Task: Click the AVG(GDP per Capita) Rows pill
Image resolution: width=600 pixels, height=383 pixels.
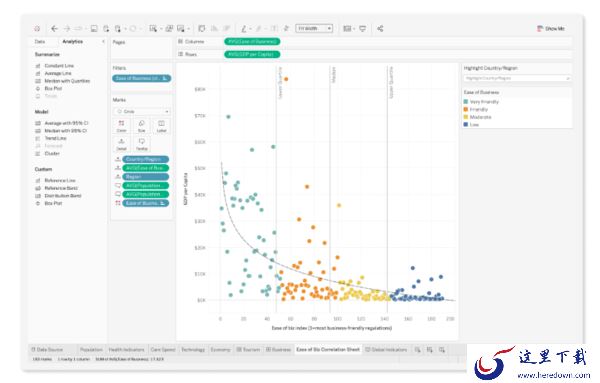Action: [252, 54]
